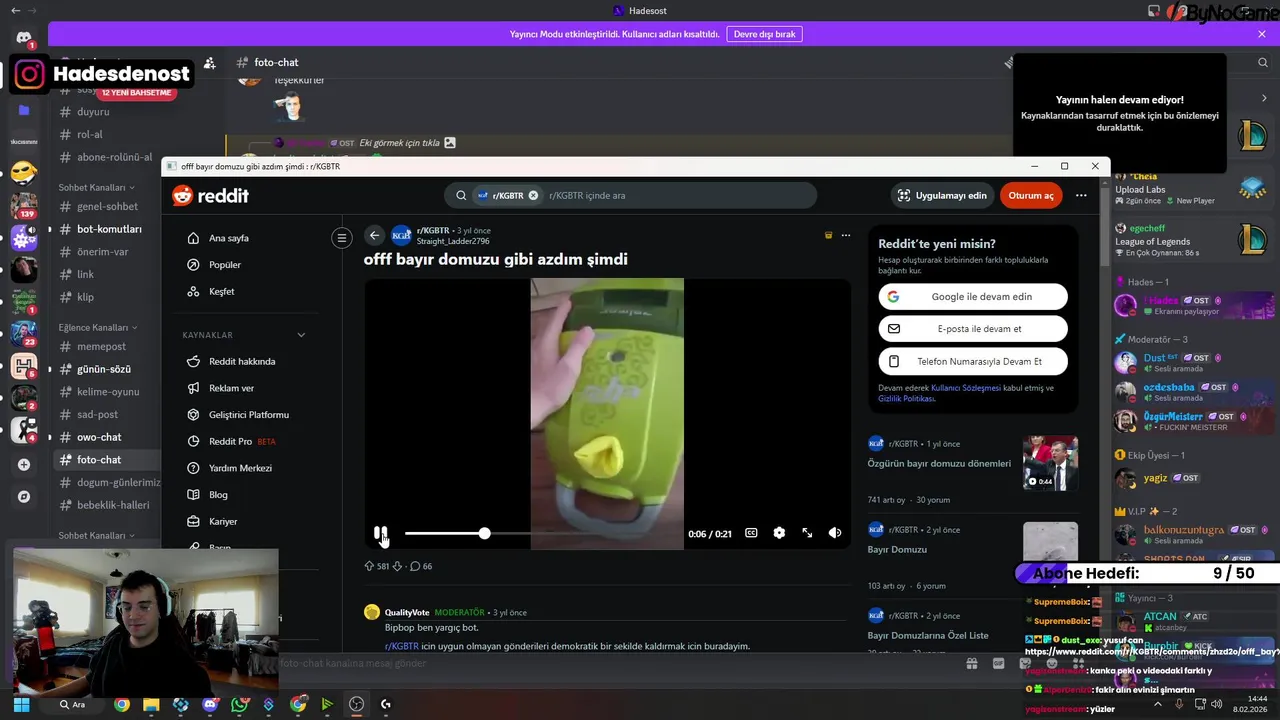
Task: Click Telefon Numarasıyla Devam Et
Action: pyautogui.click(x=973, y=361)
